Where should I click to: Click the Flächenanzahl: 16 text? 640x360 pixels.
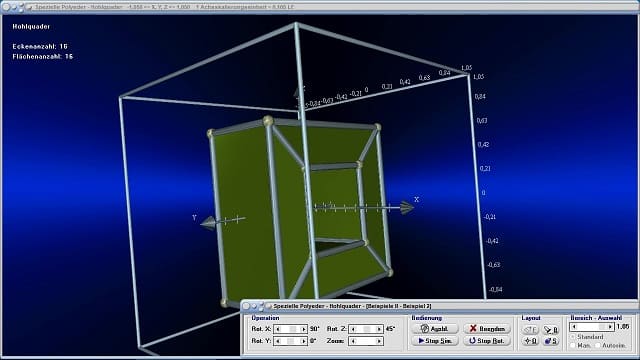tap(42, 57)
